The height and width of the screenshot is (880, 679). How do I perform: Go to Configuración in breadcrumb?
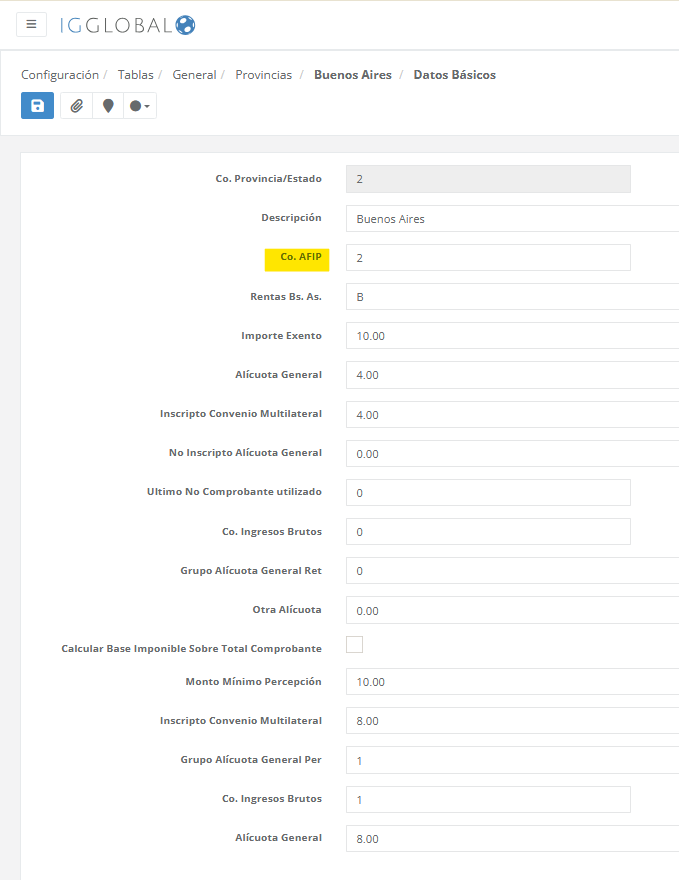tap(60, 75)
